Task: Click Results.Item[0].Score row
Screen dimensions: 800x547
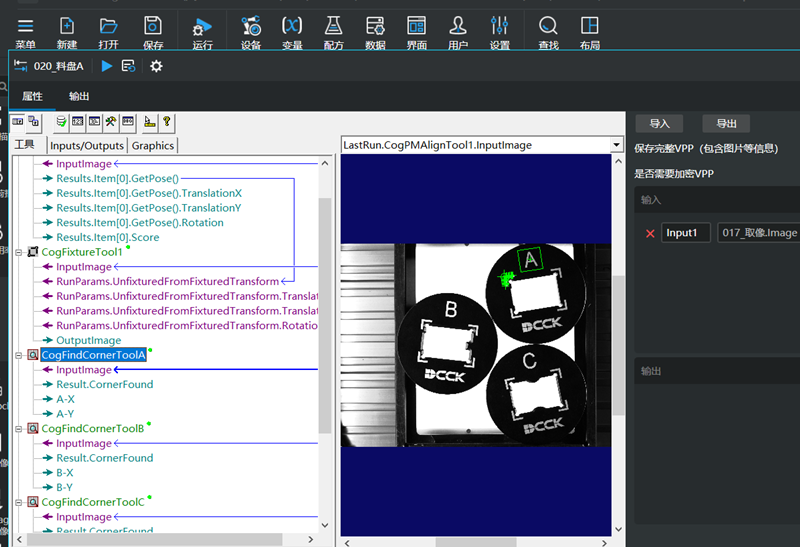Action: 108,237
